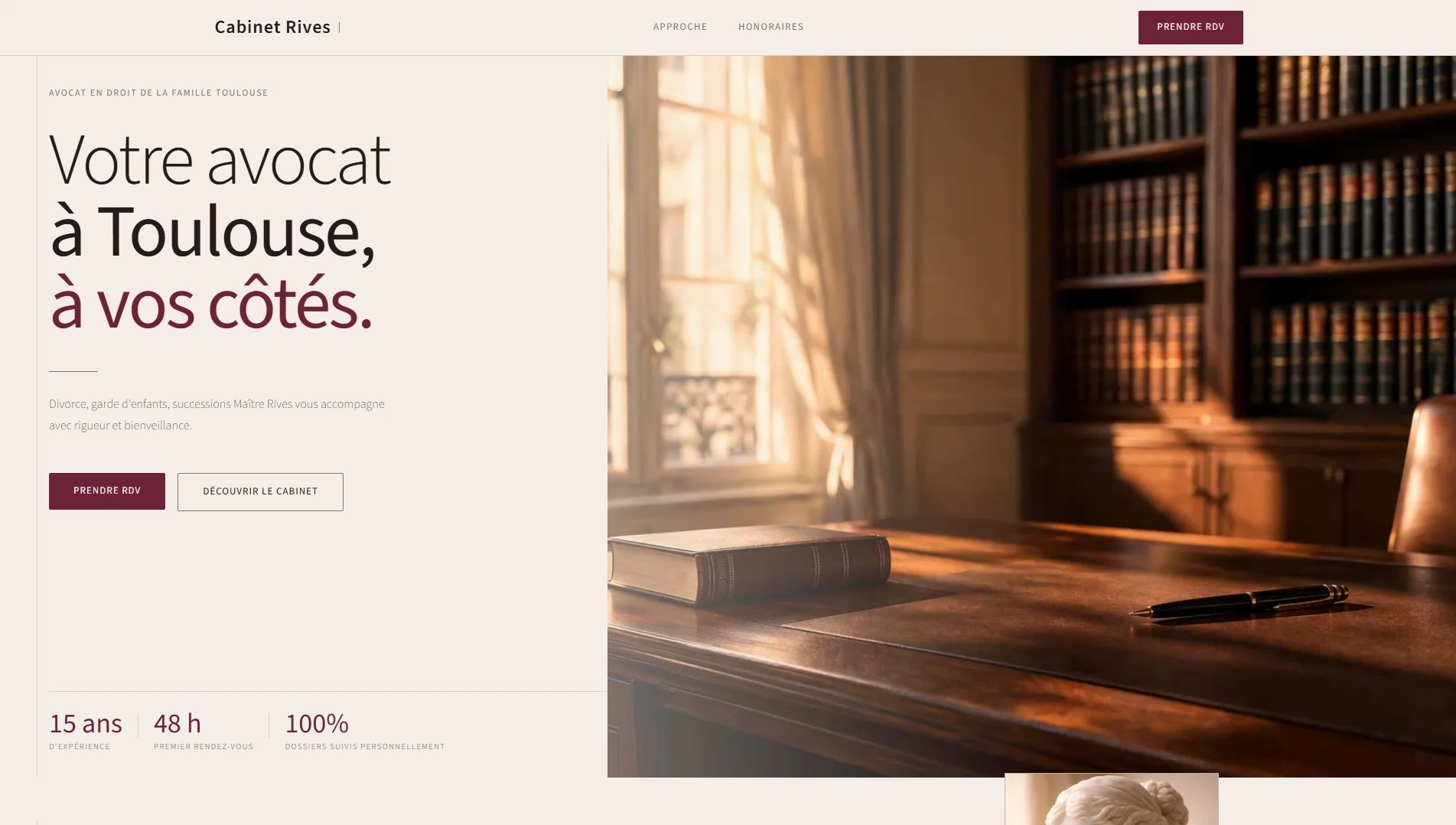
Task: Click the Premier rendez-vous label
Action: tap(204, 747)
